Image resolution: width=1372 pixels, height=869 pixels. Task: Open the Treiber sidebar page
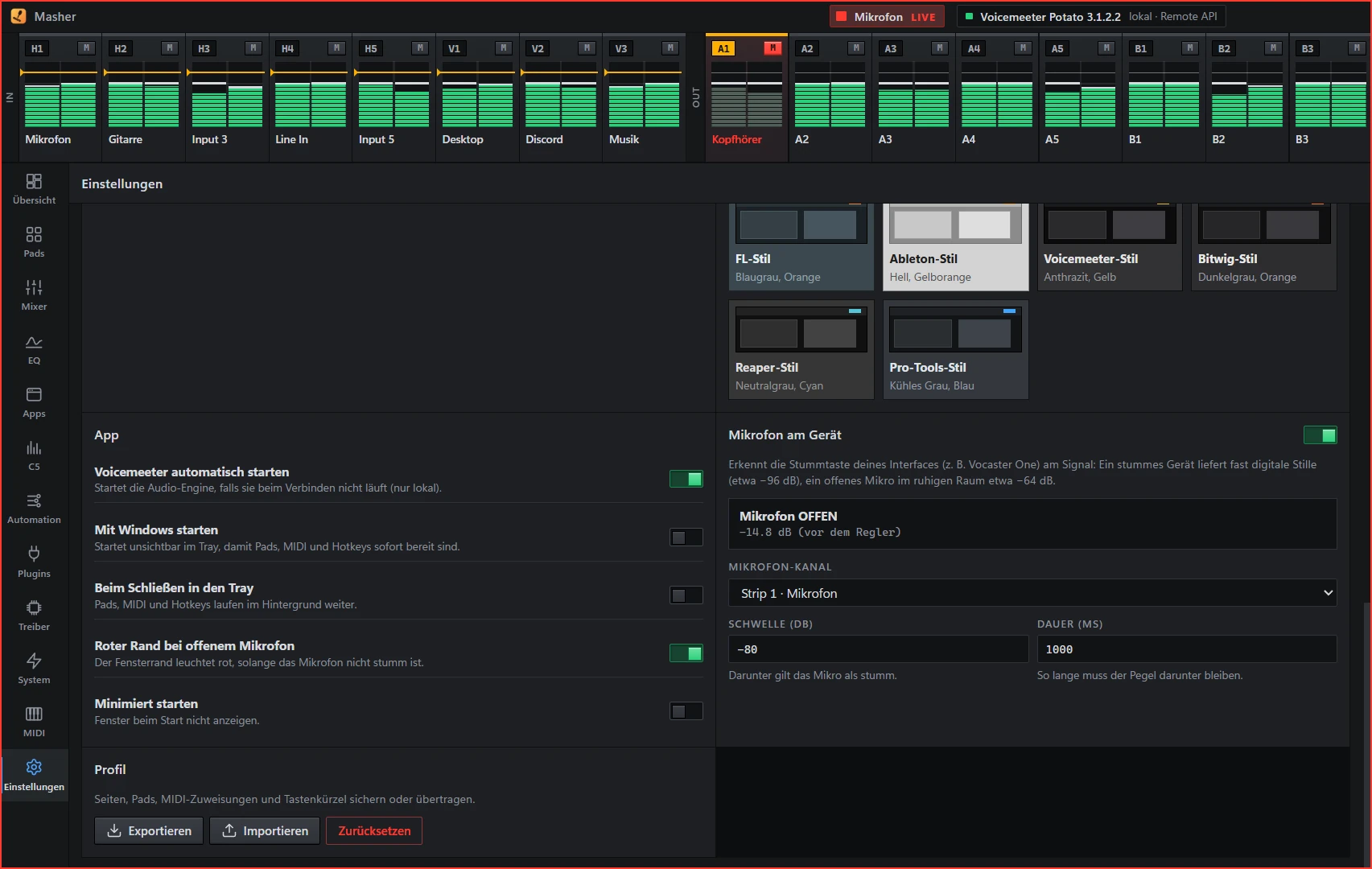34,616
